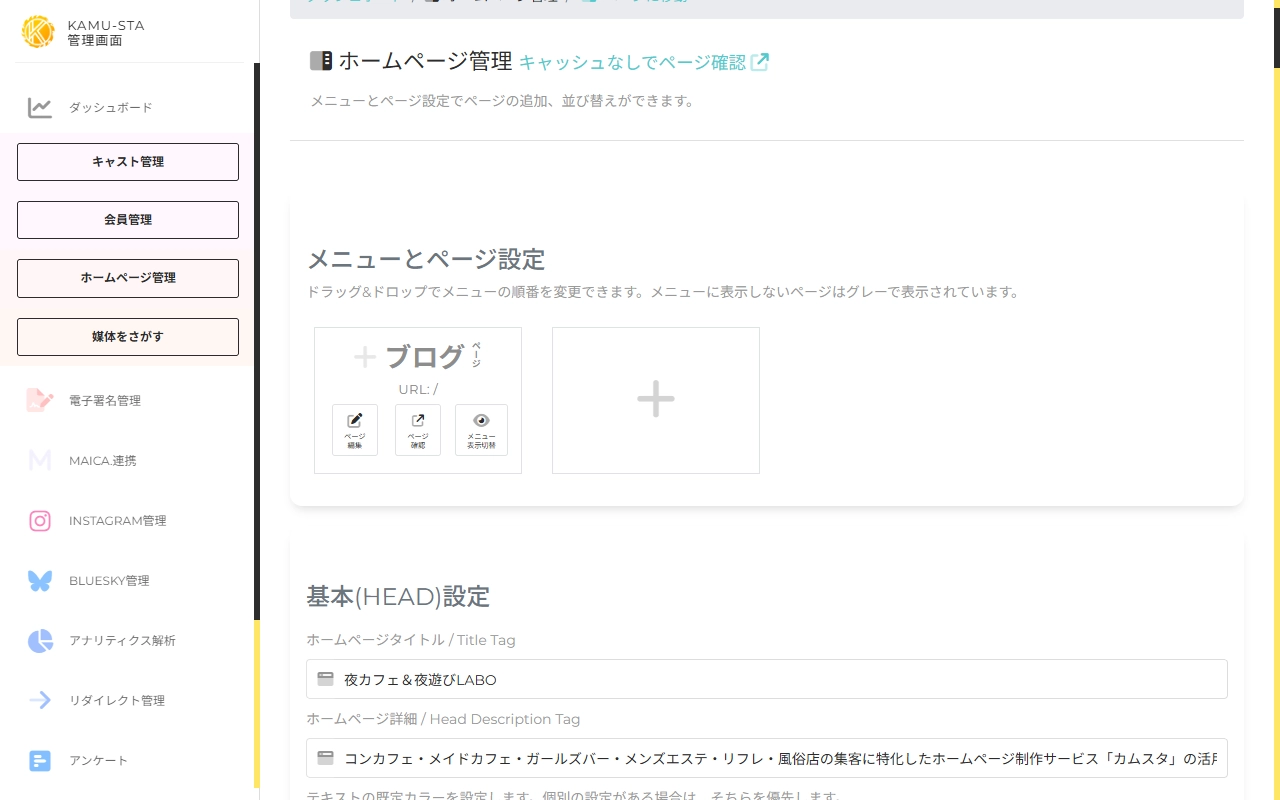1280x800 pixels.
Task: Click the ページ確認 external-link icon on ブログ
Action: coord(418,421)
